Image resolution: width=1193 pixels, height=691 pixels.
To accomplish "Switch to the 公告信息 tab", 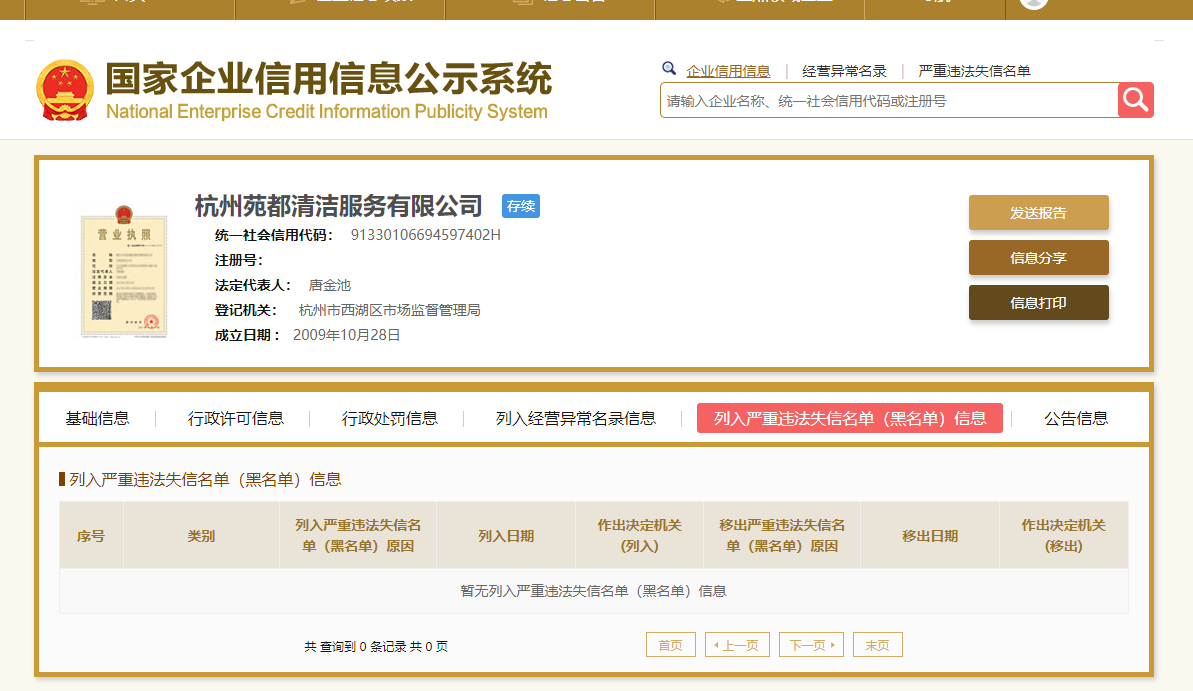I will click(x=1076, y=419).
